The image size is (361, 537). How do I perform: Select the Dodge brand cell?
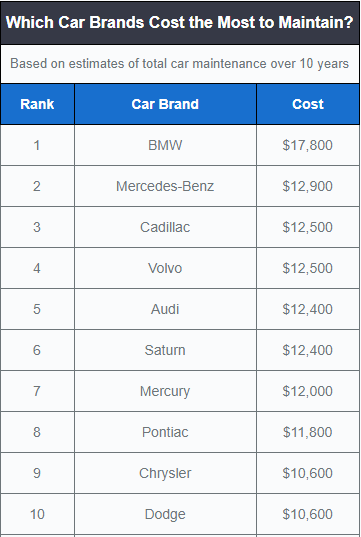coord(165,514)
